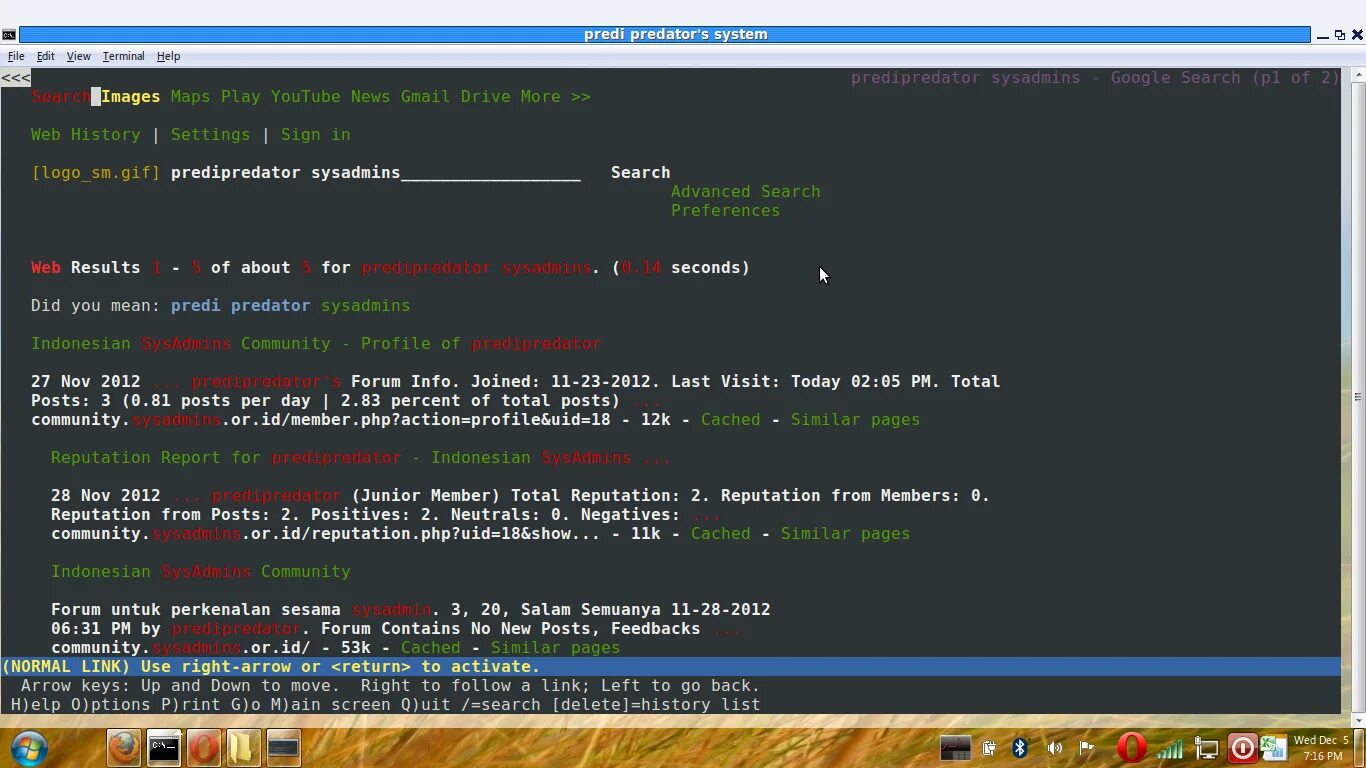Click the Opera icon in system tray
This screenshot has width=1366, height=768.
coord(1131,747)
